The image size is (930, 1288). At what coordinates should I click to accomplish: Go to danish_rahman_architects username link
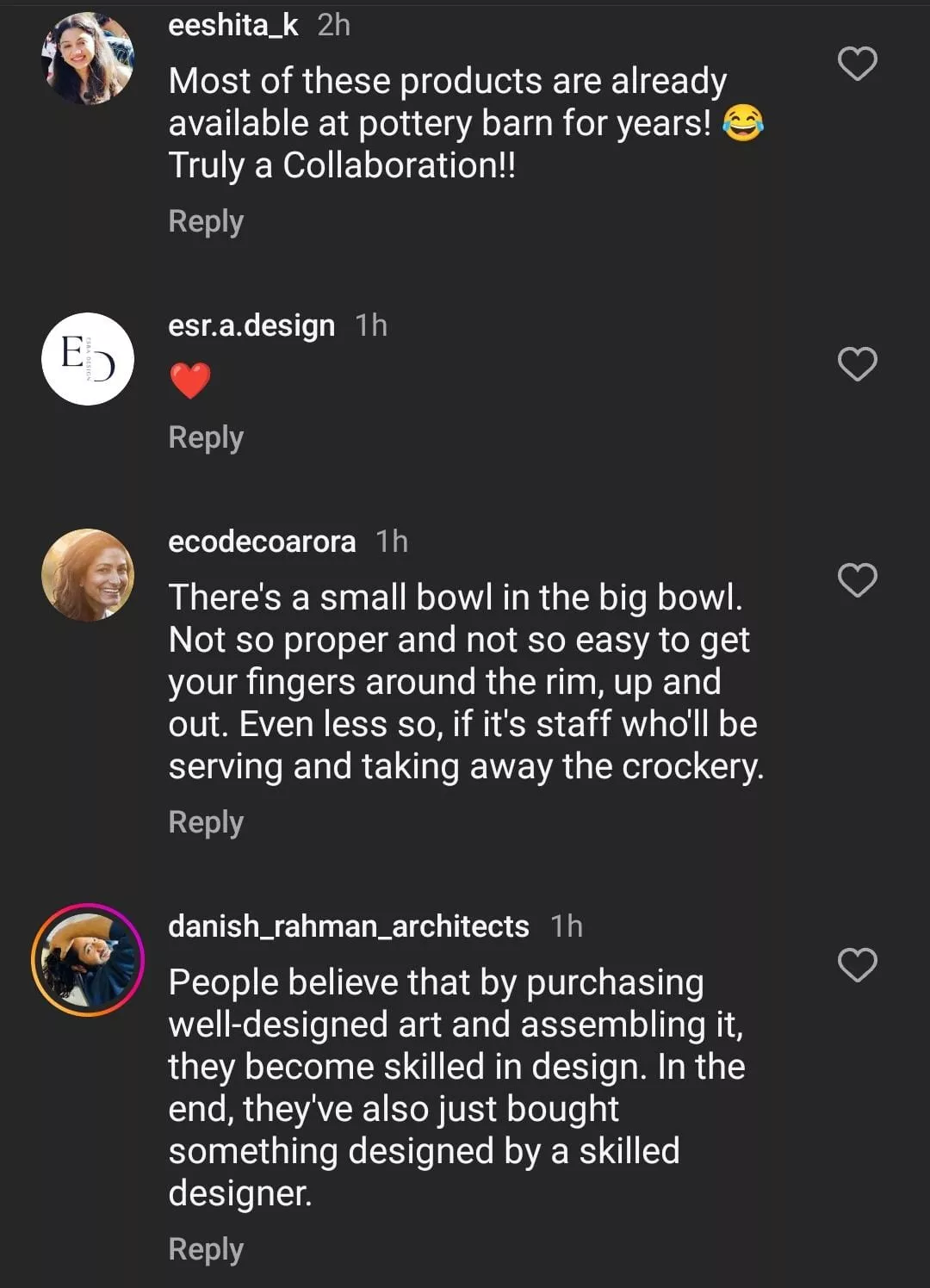coord(349,926)
